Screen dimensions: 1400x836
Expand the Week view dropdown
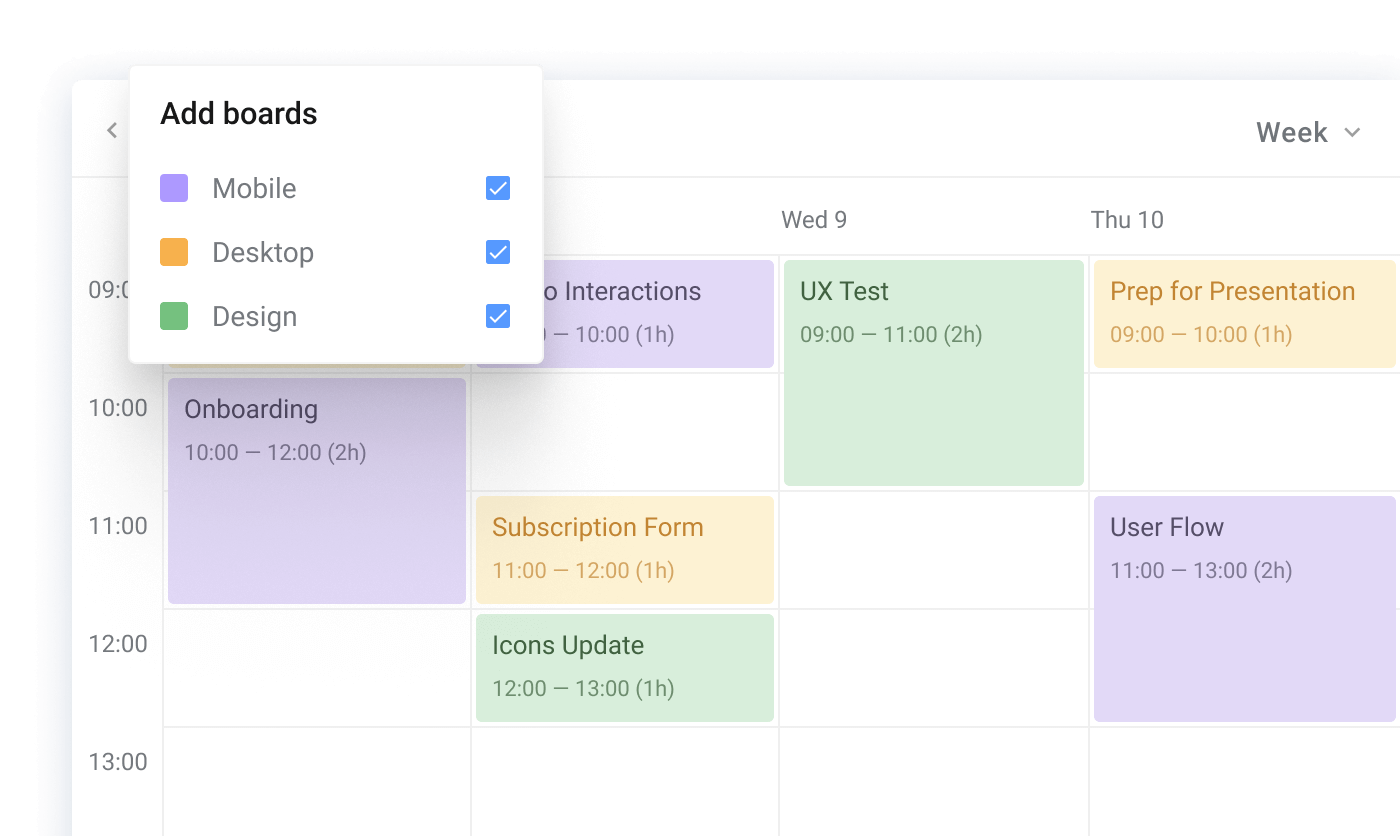(1292, 132)
